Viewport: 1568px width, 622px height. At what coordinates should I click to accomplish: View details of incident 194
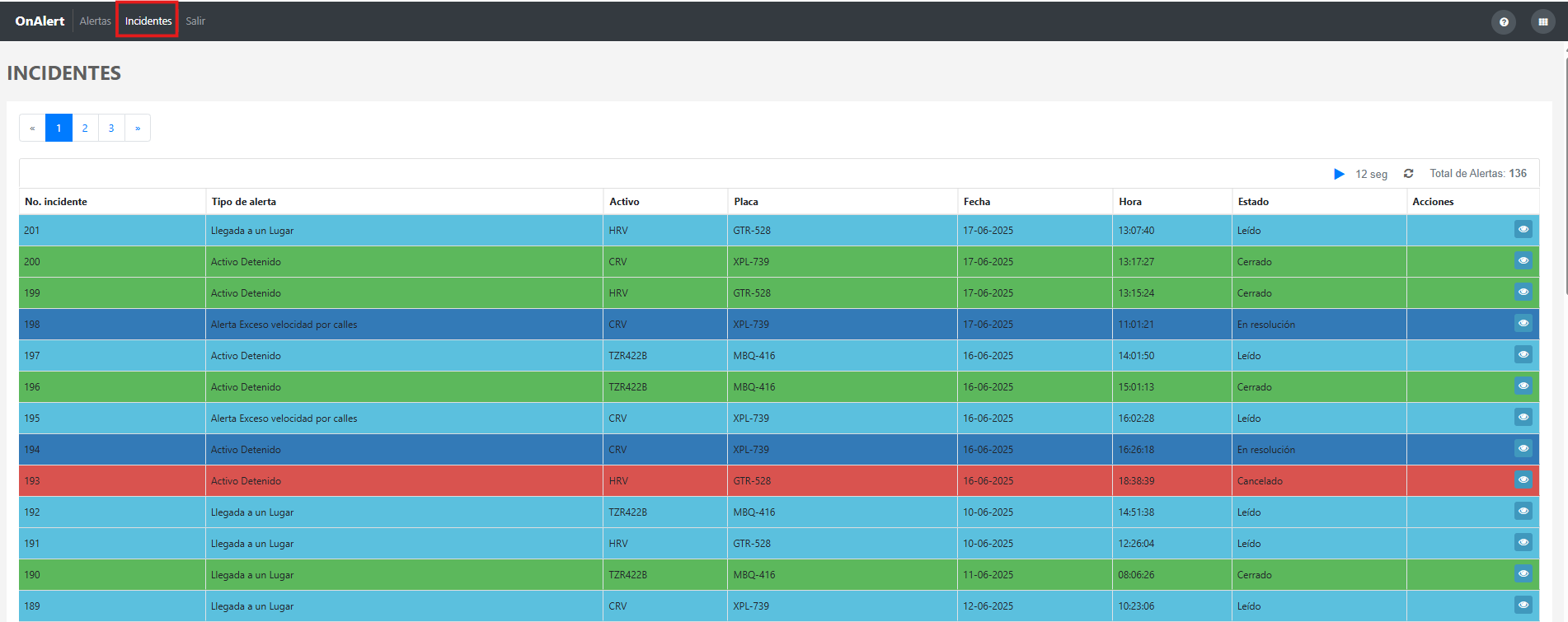[x=1523, y=448]
